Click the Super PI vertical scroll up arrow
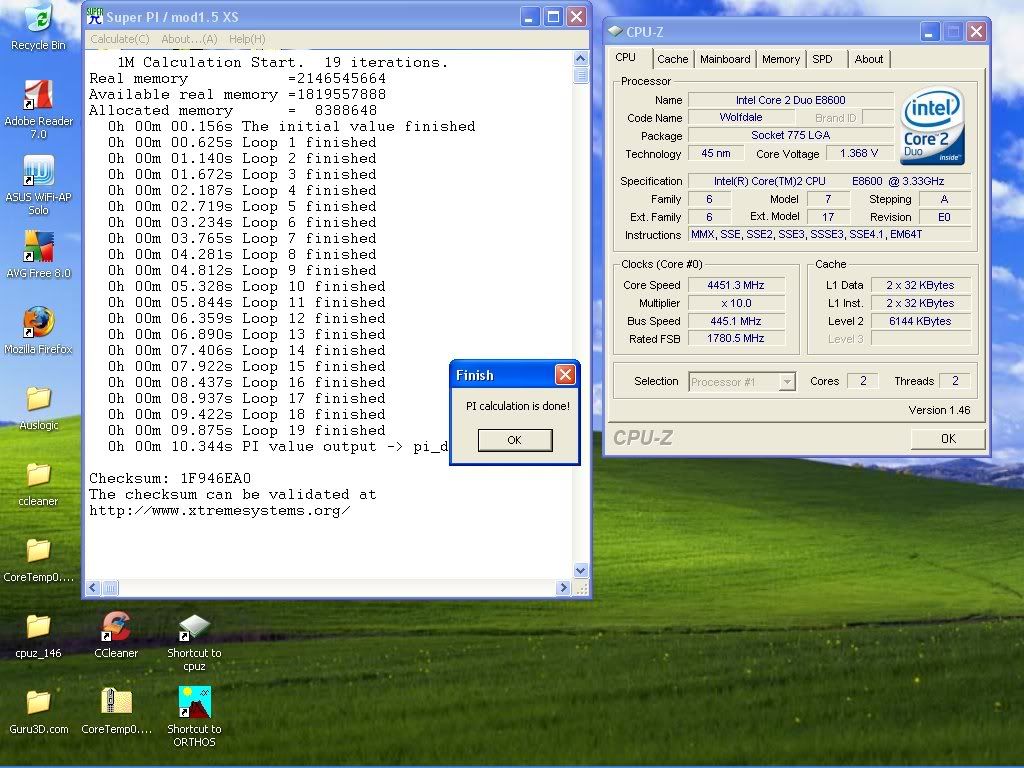The height and width of the screenshot is (768, 1024). click(x=581, y=59)
